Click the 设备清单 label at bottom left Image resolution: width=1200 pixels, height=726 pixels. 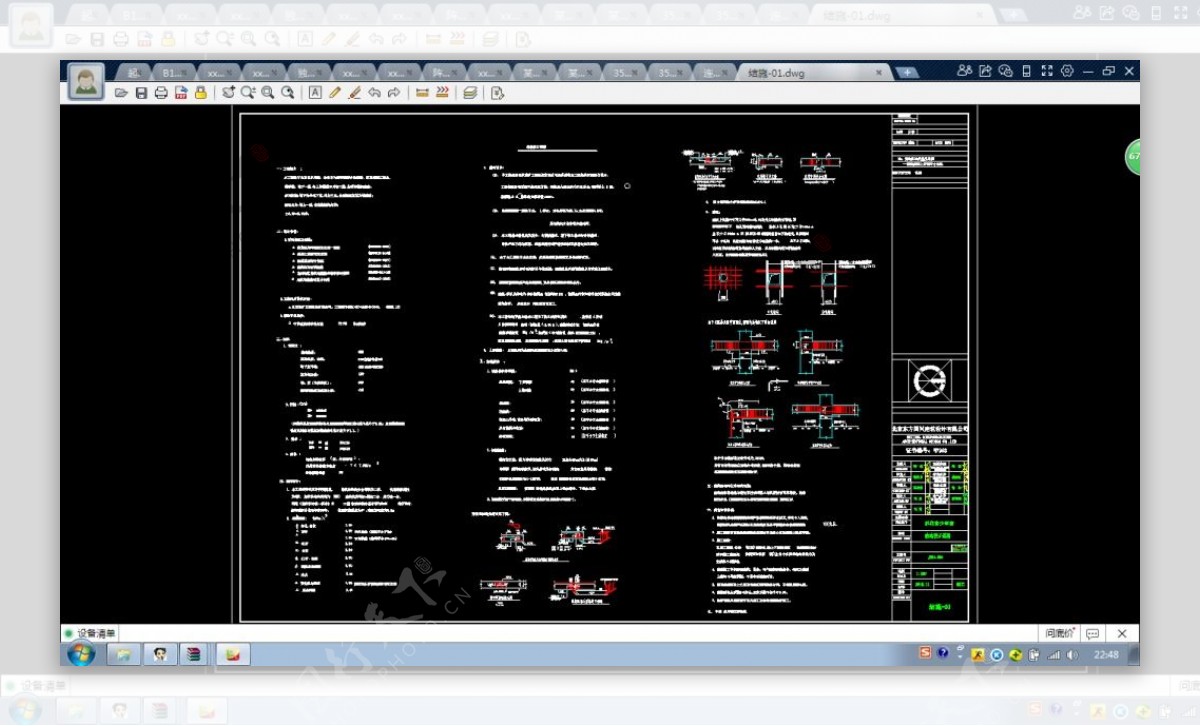click(95, 633)
